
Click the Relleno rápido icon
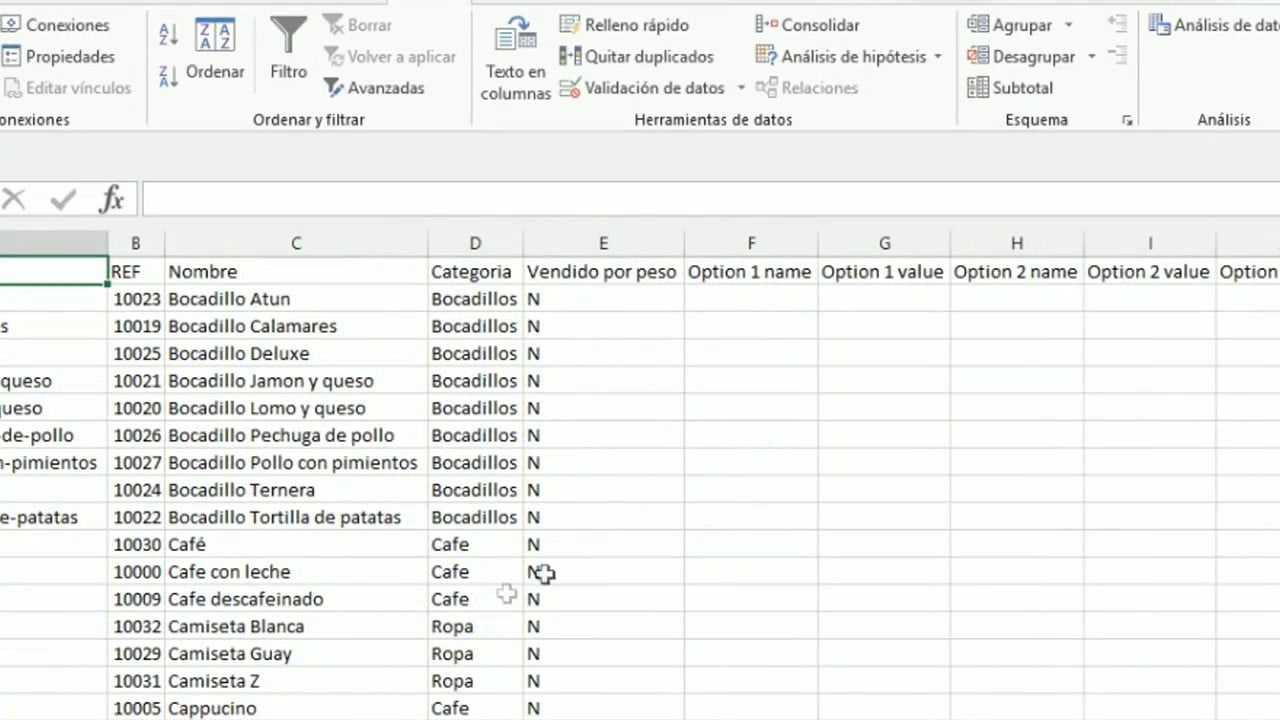click(570, 24)
